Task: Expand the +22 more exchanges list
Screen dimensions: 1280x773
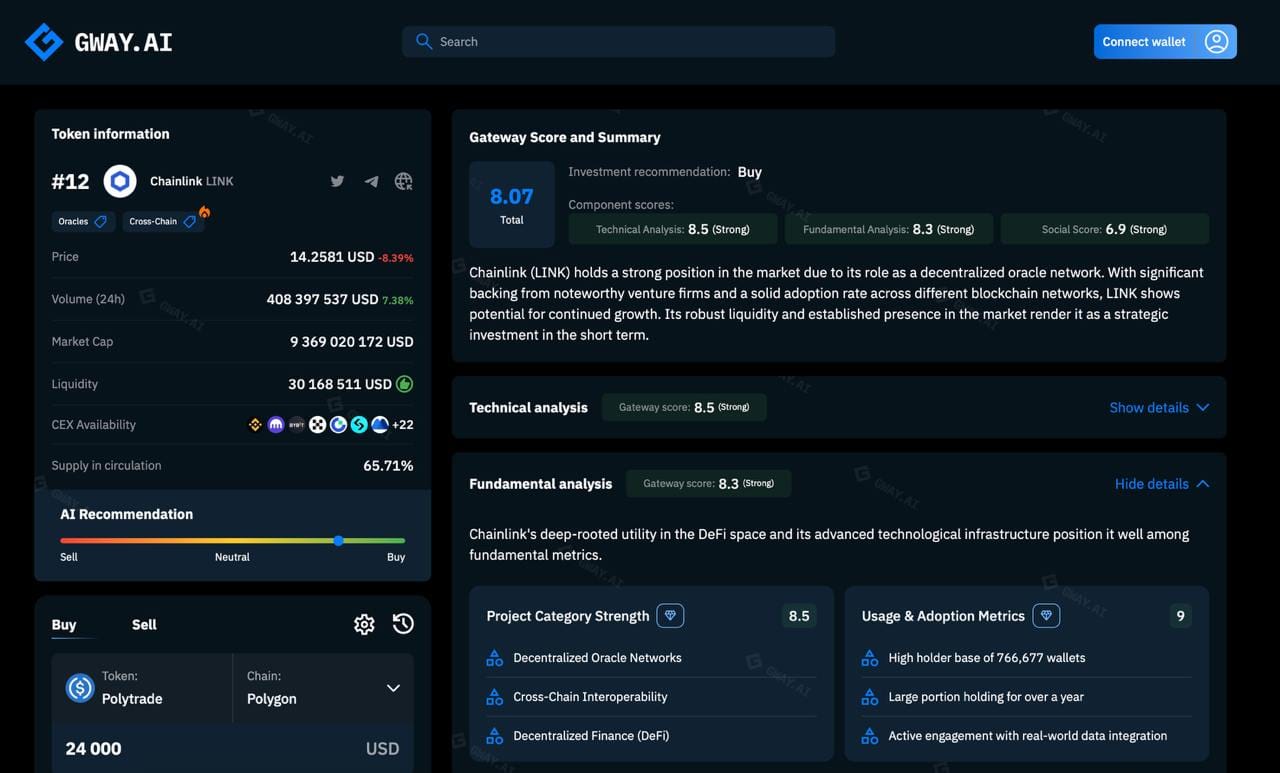Action: coord(402,424)
